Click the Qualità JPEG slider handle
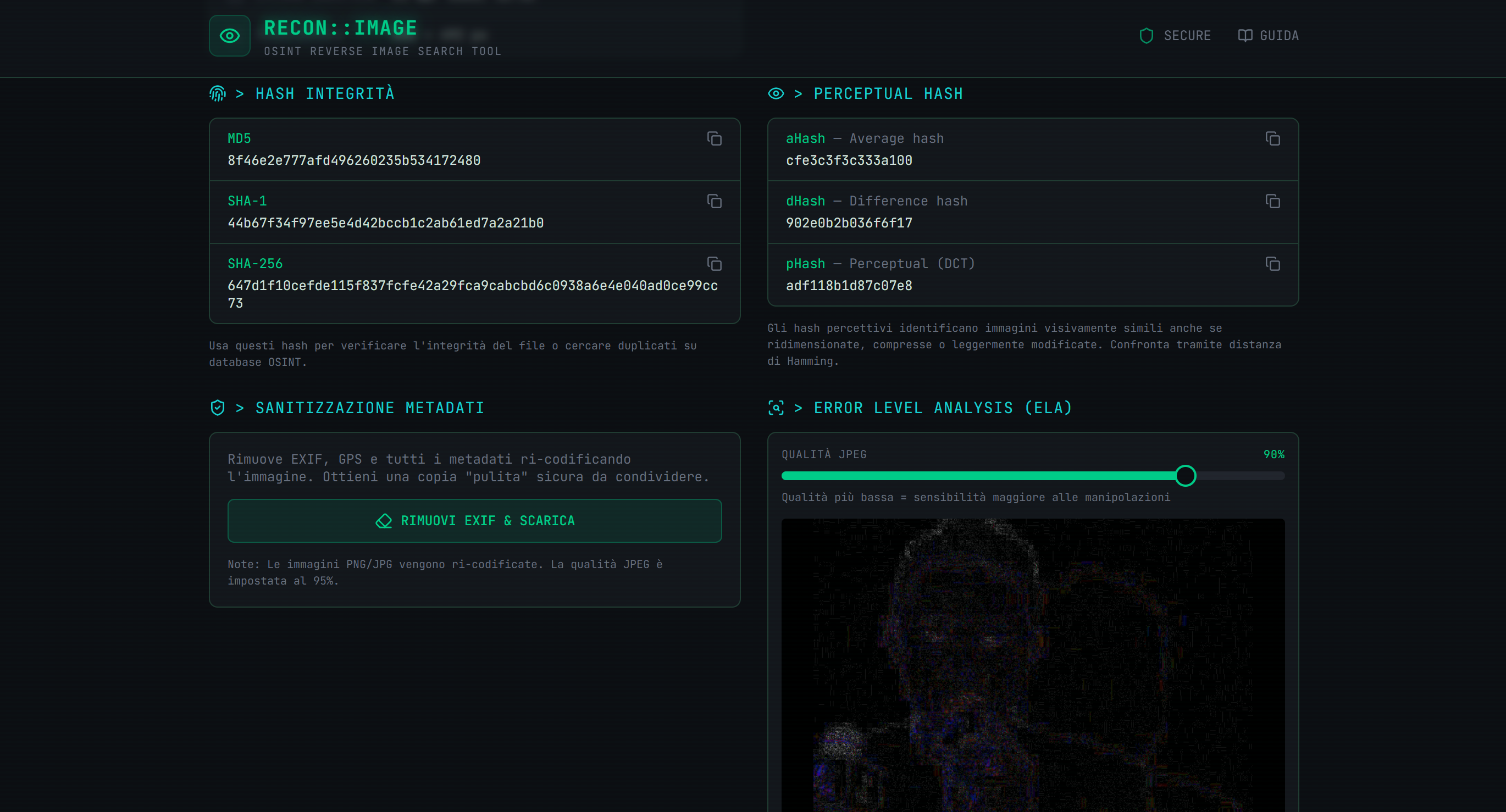This screenshot has width=1506, height=812. 1186,476
